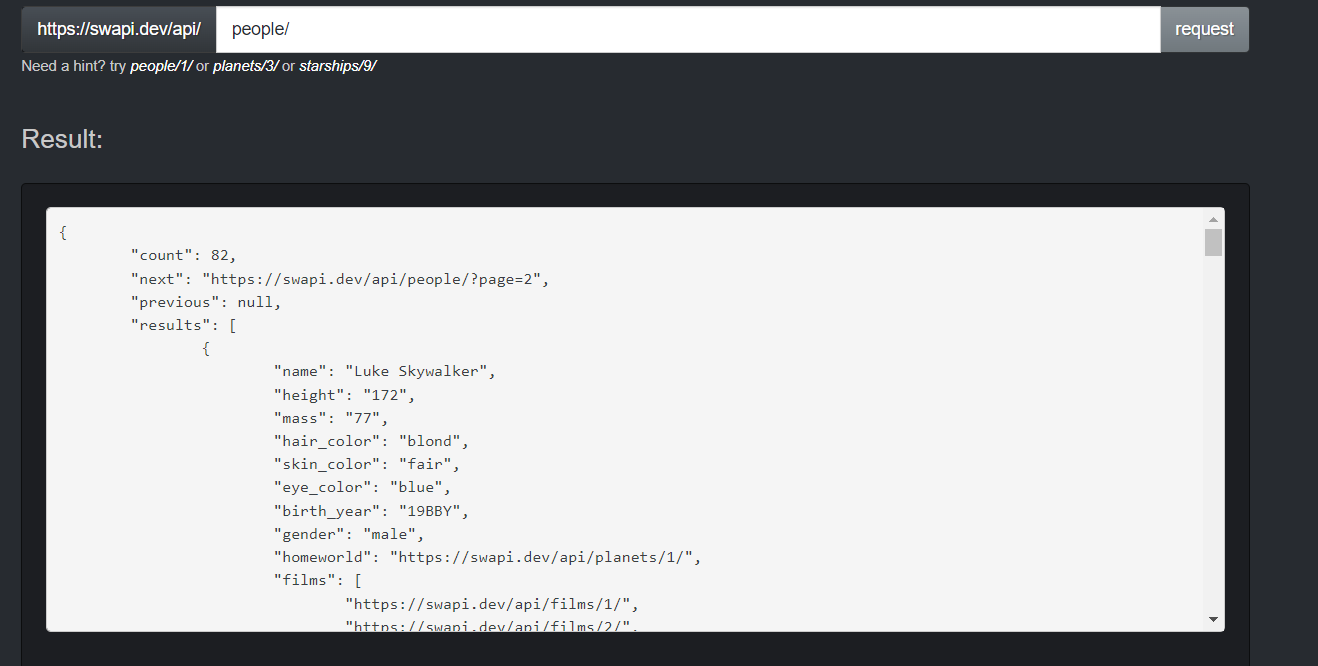Click the "hair_color": "blond" line
This screenshot has height=666, width=1318.
tap(372, 441)
